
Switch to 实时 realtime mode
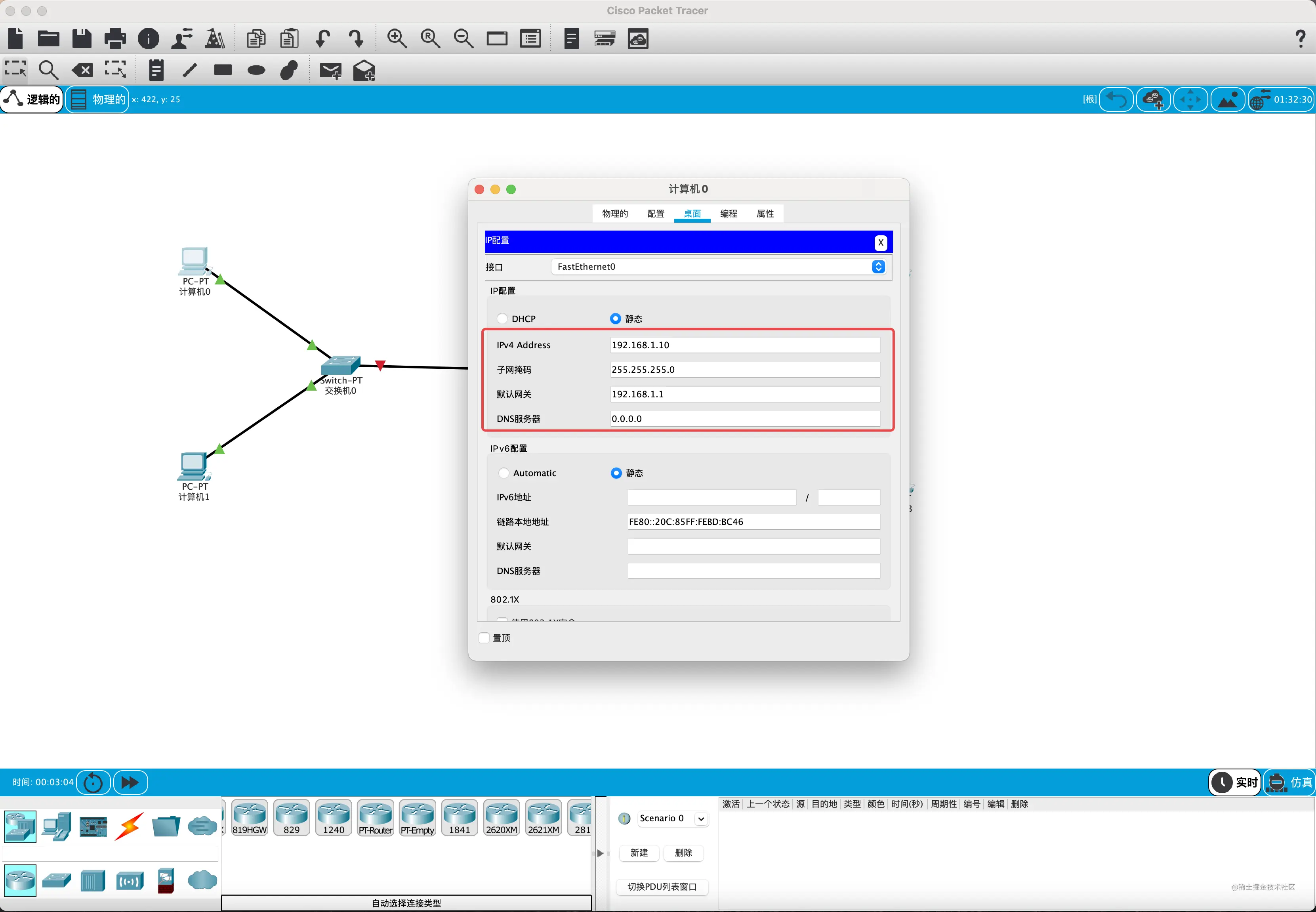[1234, 782]
